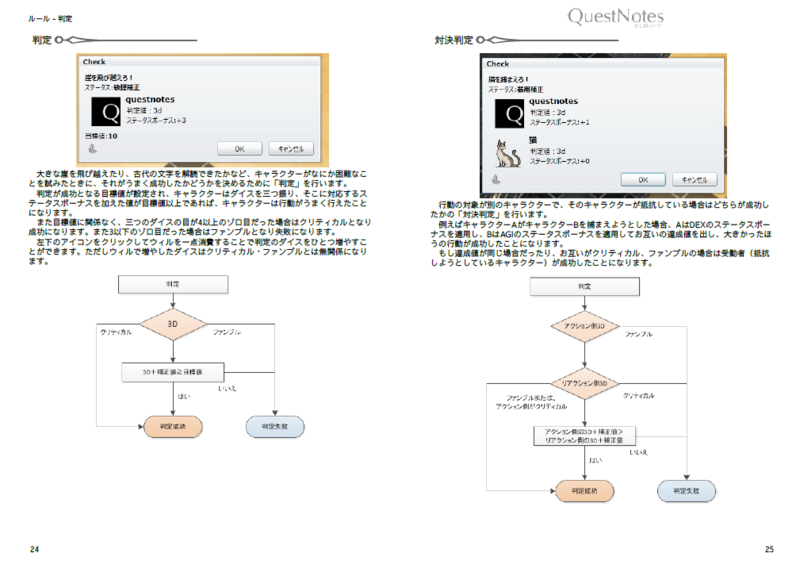
Task: Click the 'アクション側3D' diamond
Action: (x=585, y=326)
